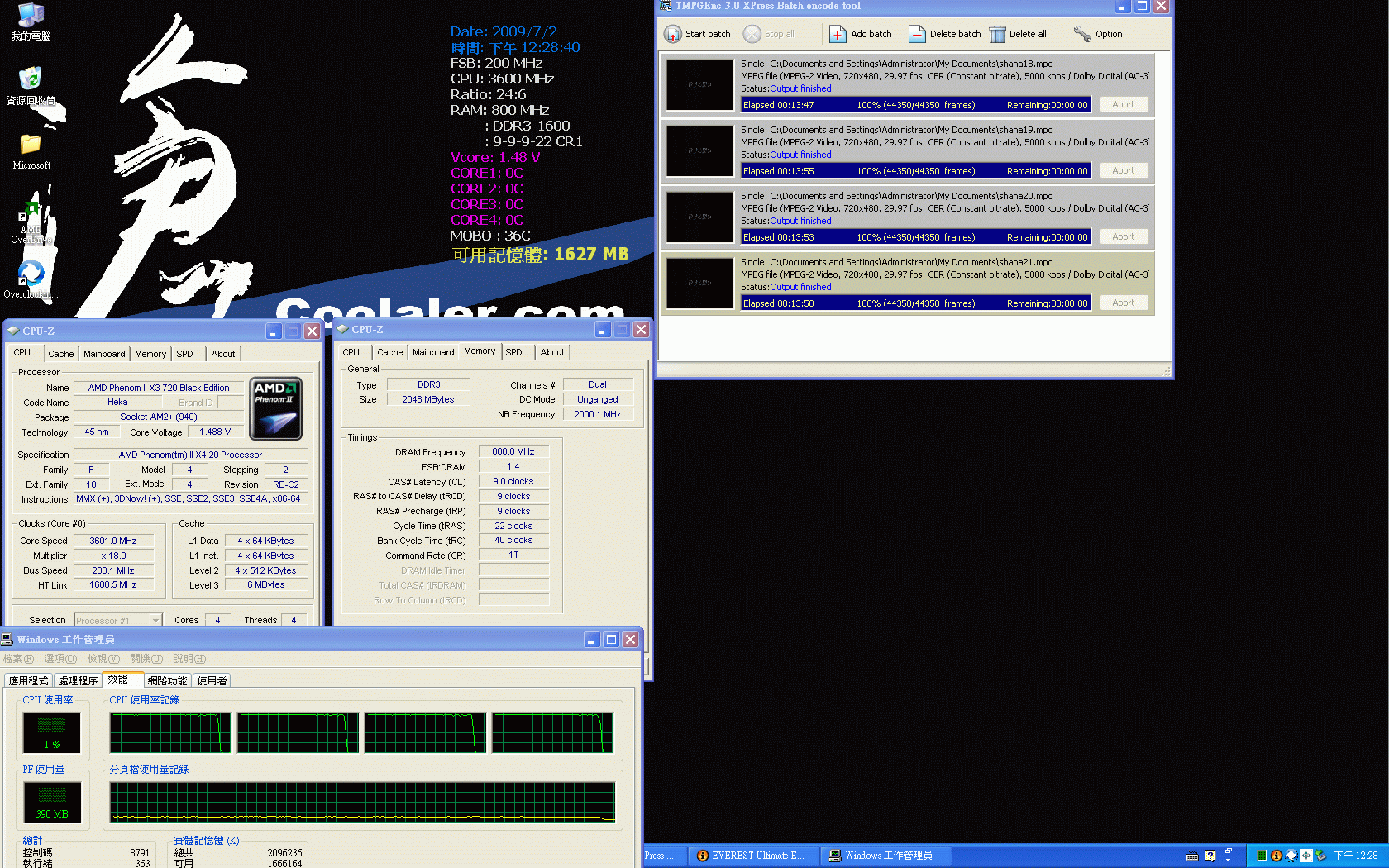1389x868 pixels.
Task: Expand the Processor #1 selection dropdown
Action: coord(155,620)
